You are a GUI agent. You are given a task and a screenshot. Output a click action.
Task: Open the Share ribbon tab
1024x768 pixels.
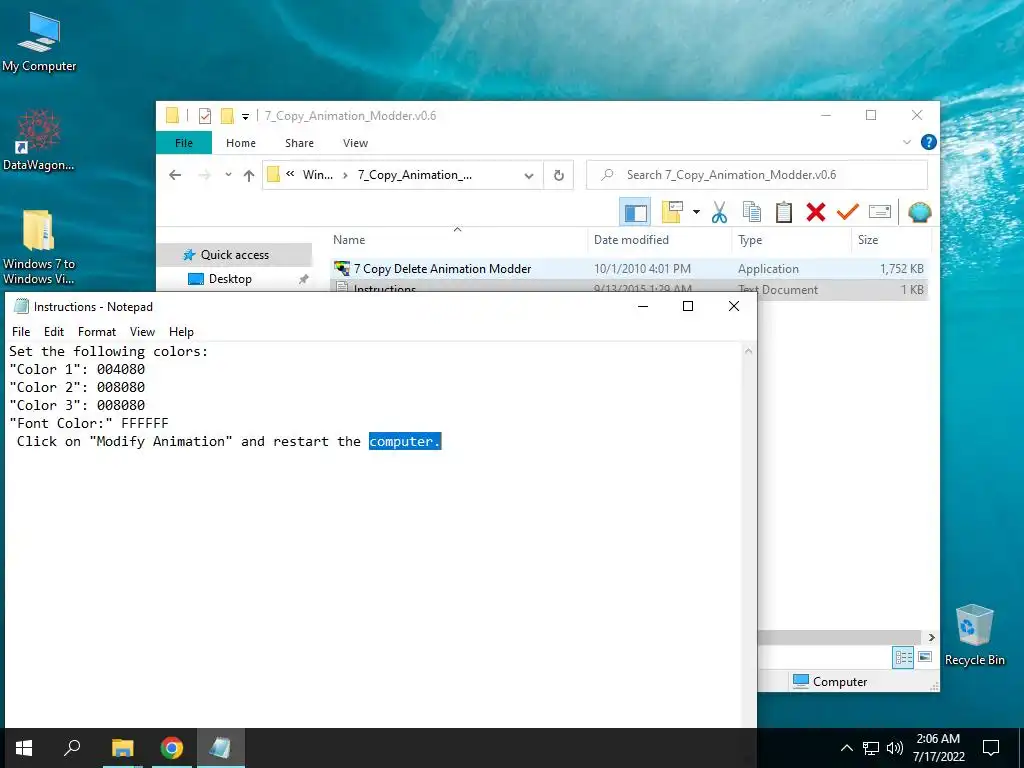[299, 143]
